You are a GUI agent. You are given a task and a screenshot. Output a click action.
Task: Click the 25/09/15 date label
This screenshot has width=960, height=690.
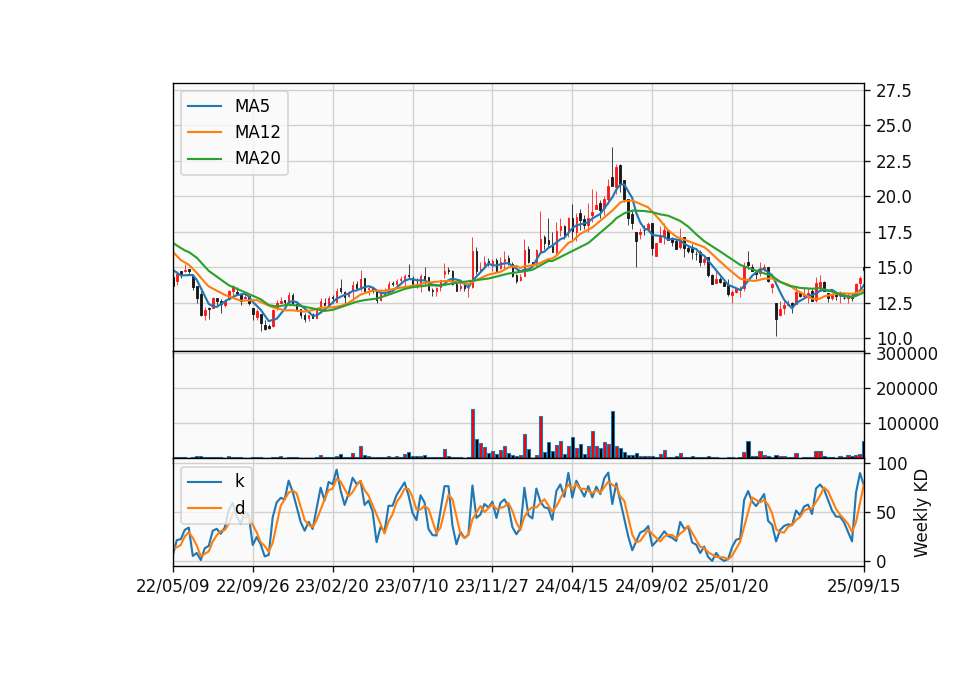(864, 586)
